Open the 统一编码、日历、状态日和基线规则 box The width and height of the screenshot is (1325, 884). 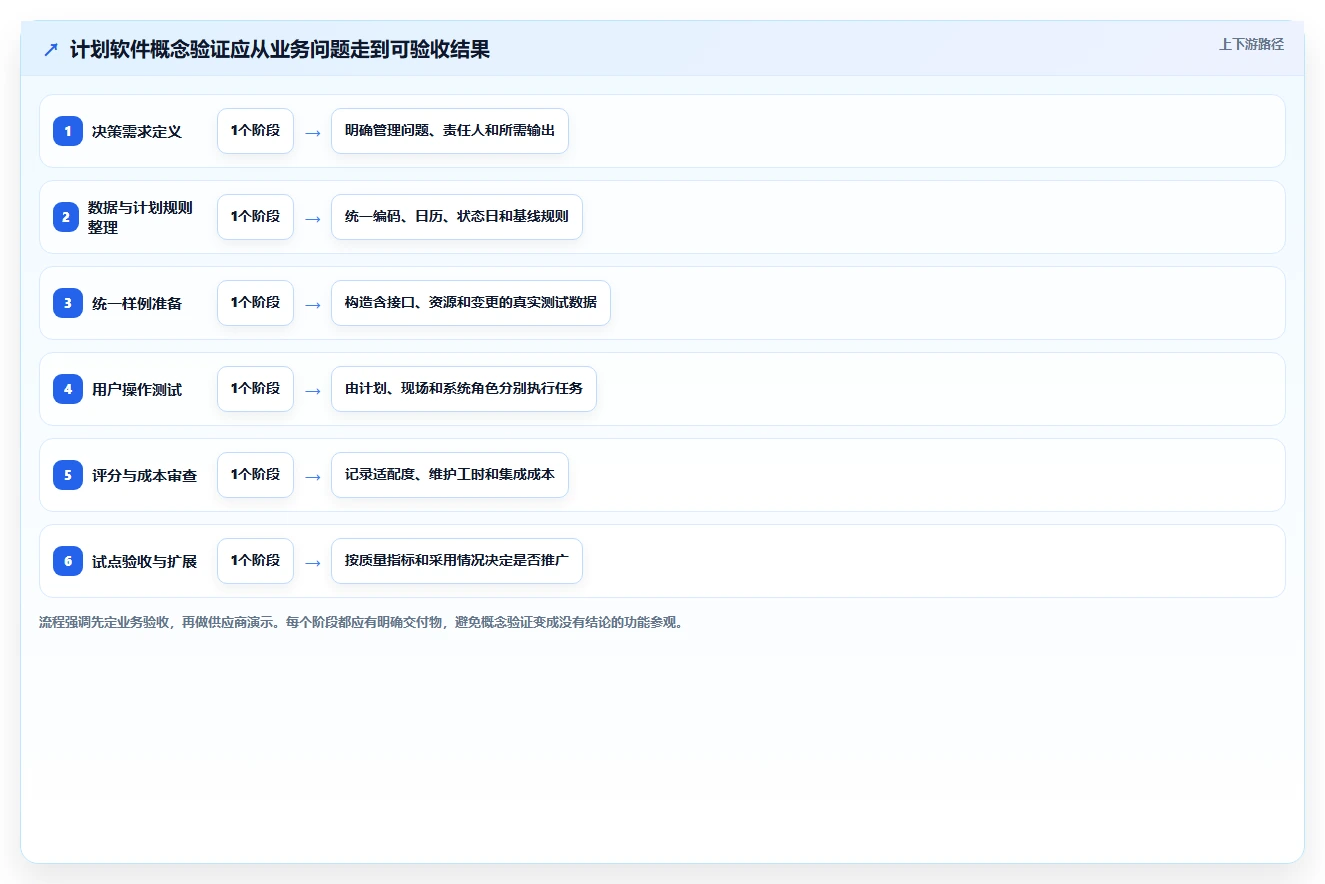[457, 217]
